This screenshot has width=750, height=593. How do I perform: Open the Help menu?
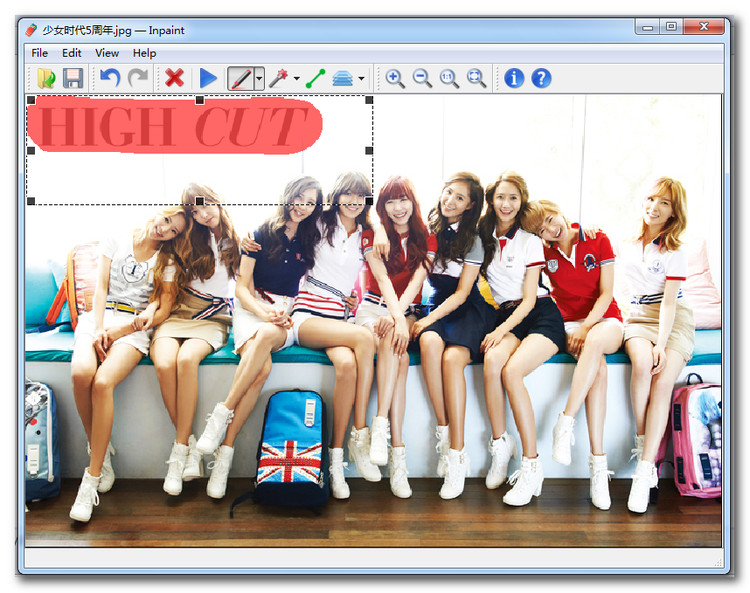tap(144, 53)
